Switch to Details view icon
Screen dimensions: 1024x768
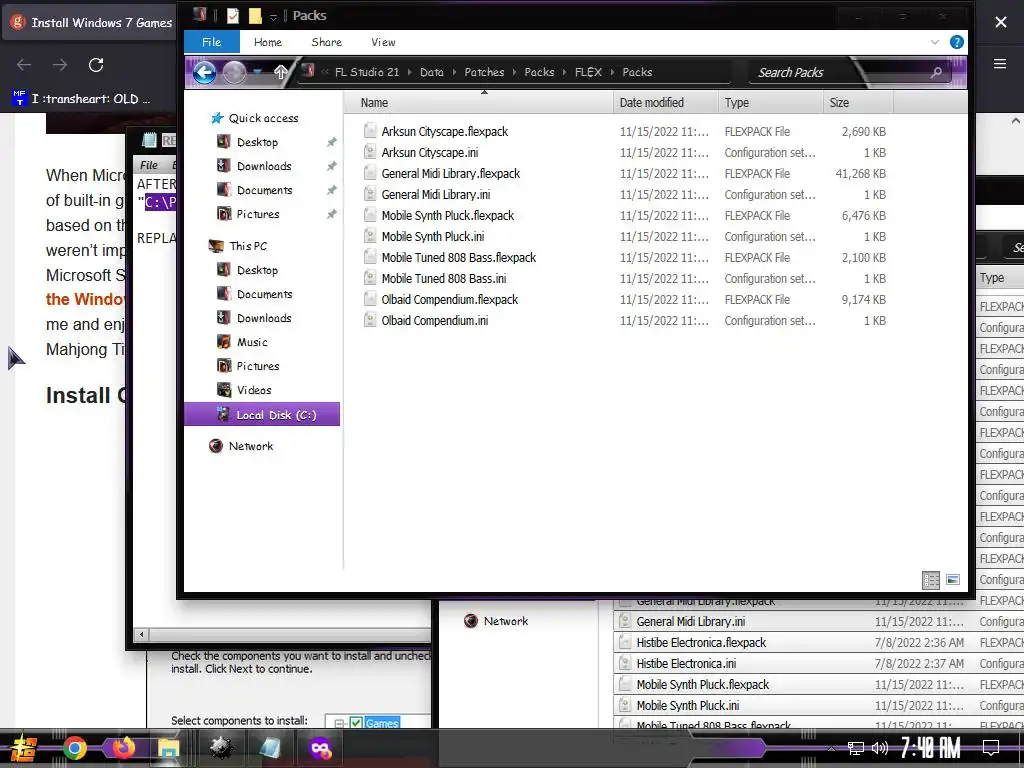pyautogui.click(x=931, y=580)
